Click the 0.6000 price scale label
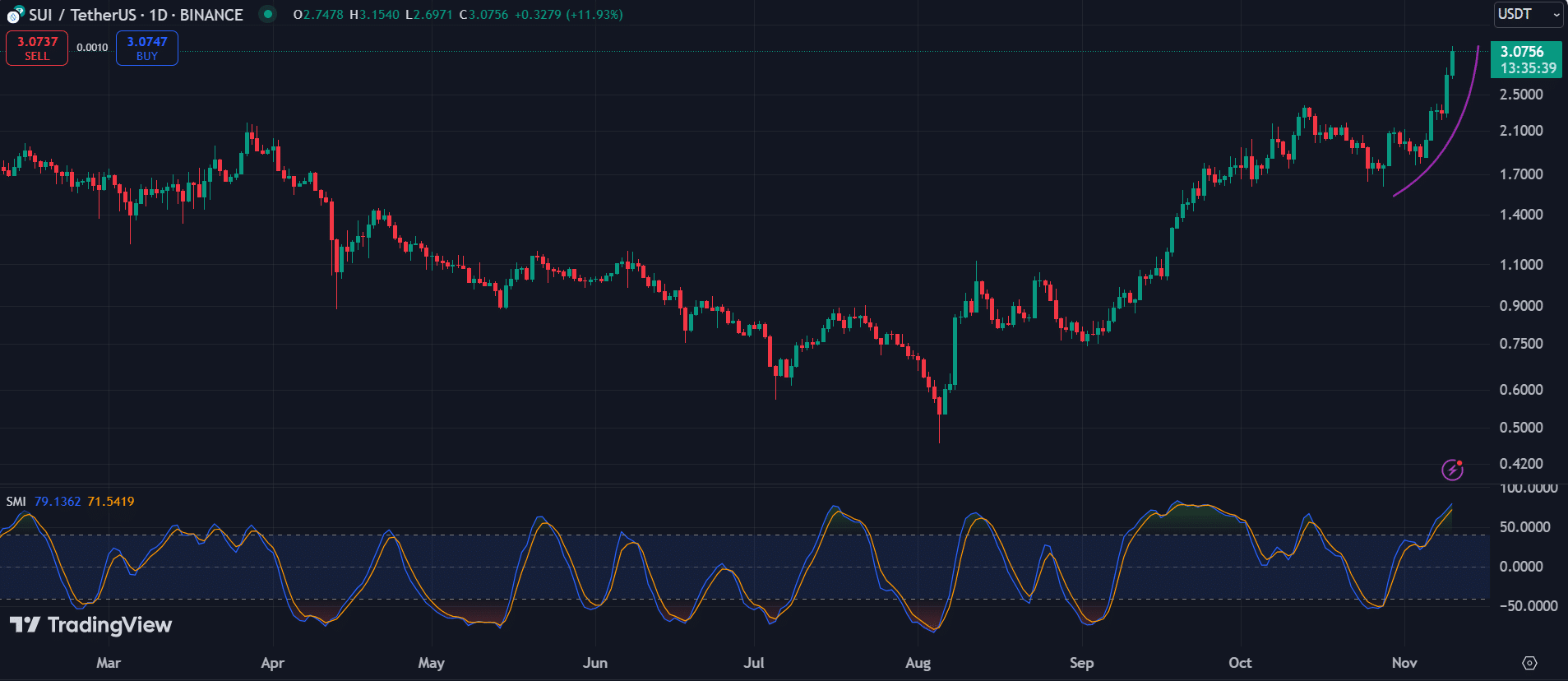1568x681 pixels. coord(1521,390)
